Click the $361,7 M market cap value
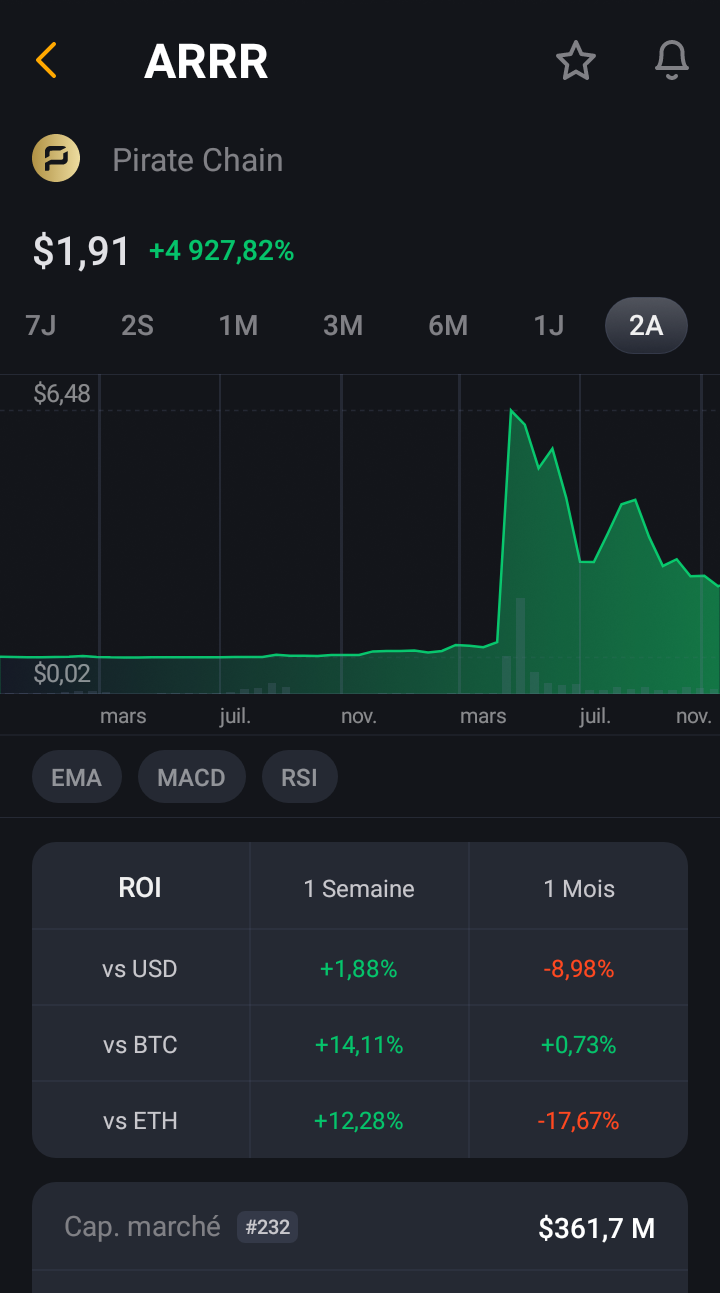The image size is (720, 1293). pyautogui.click(x=597, y=1228)
